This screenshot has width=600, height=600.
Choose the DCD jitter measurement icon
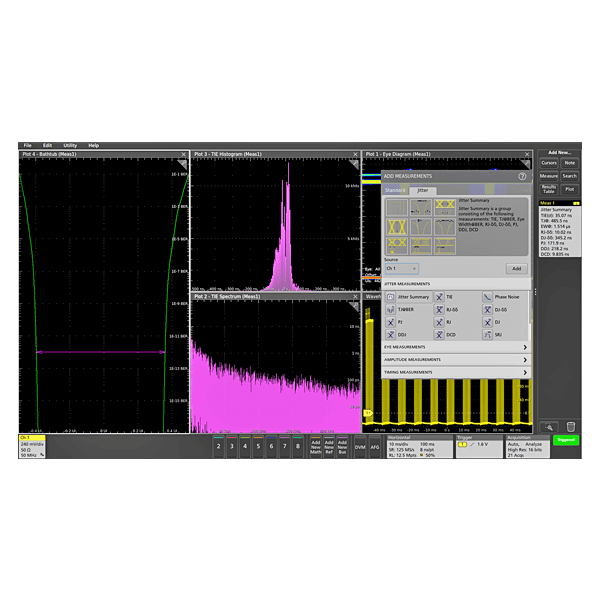pyautogui.click(x=439, y=335)
